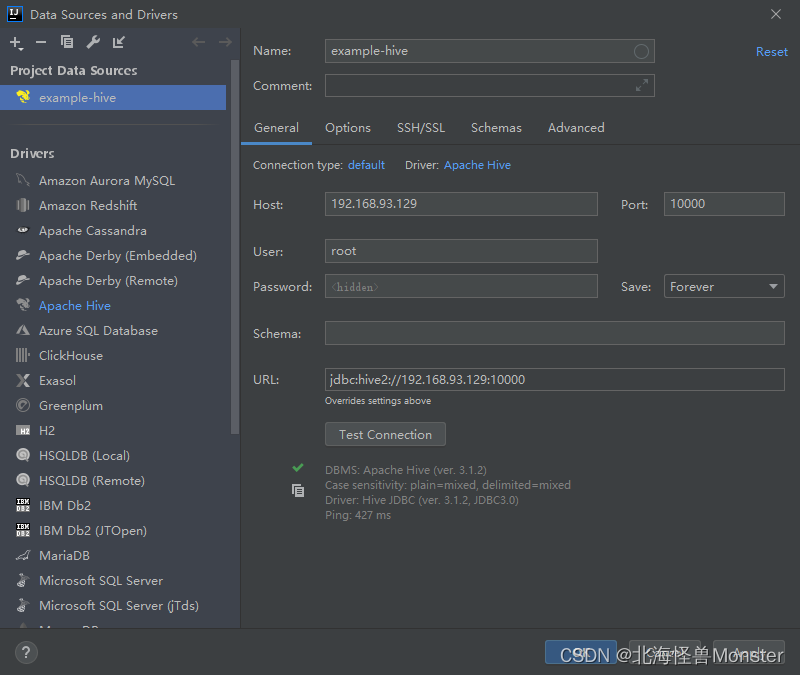This screenshot has width=800, height=675.
Task: Click the Microsoft SQL Server (jTds) icon
Action: point(23,605)
